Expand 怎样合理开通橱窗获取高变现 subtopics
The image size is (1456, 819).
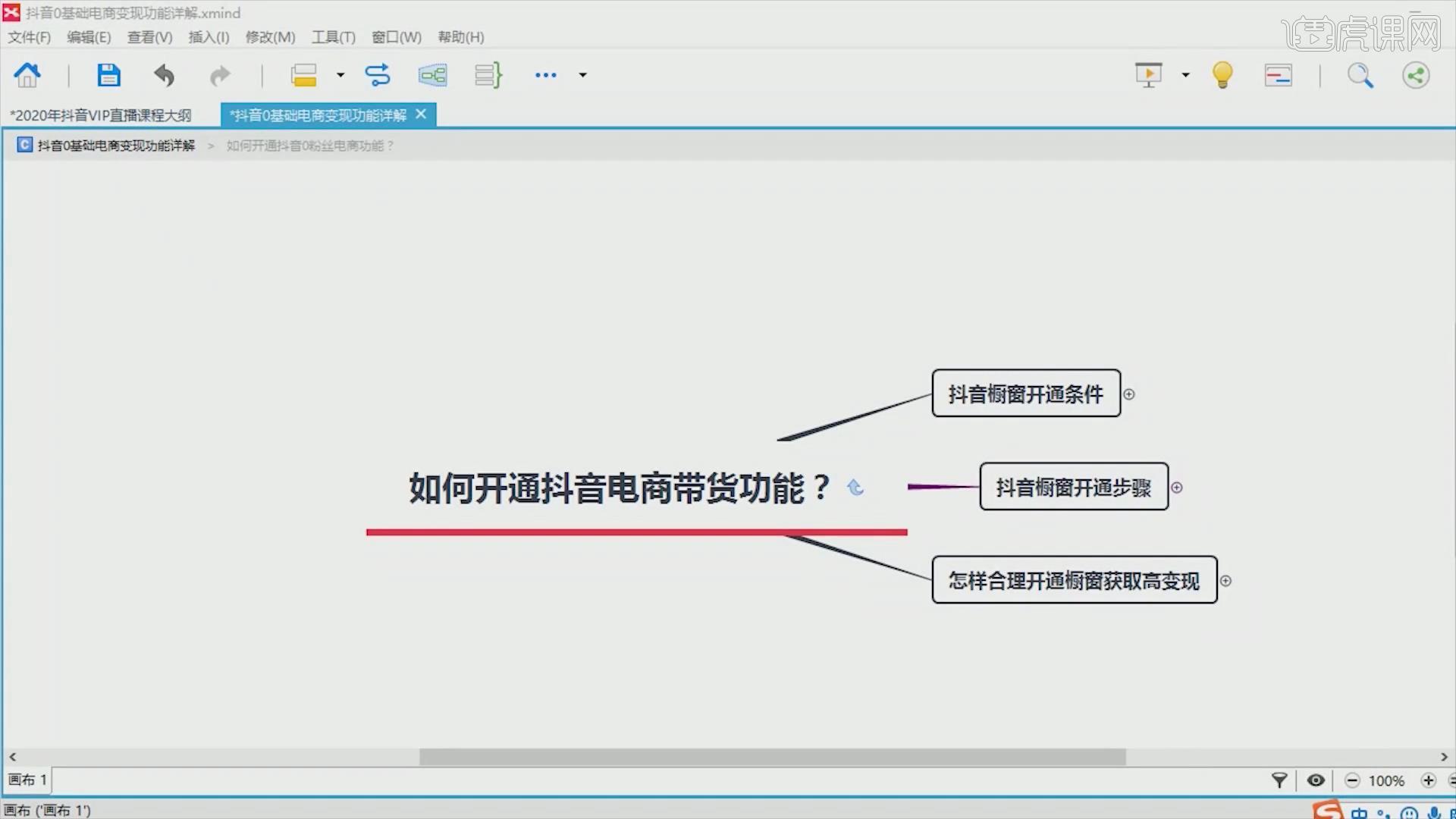(x=1225, y=581)
